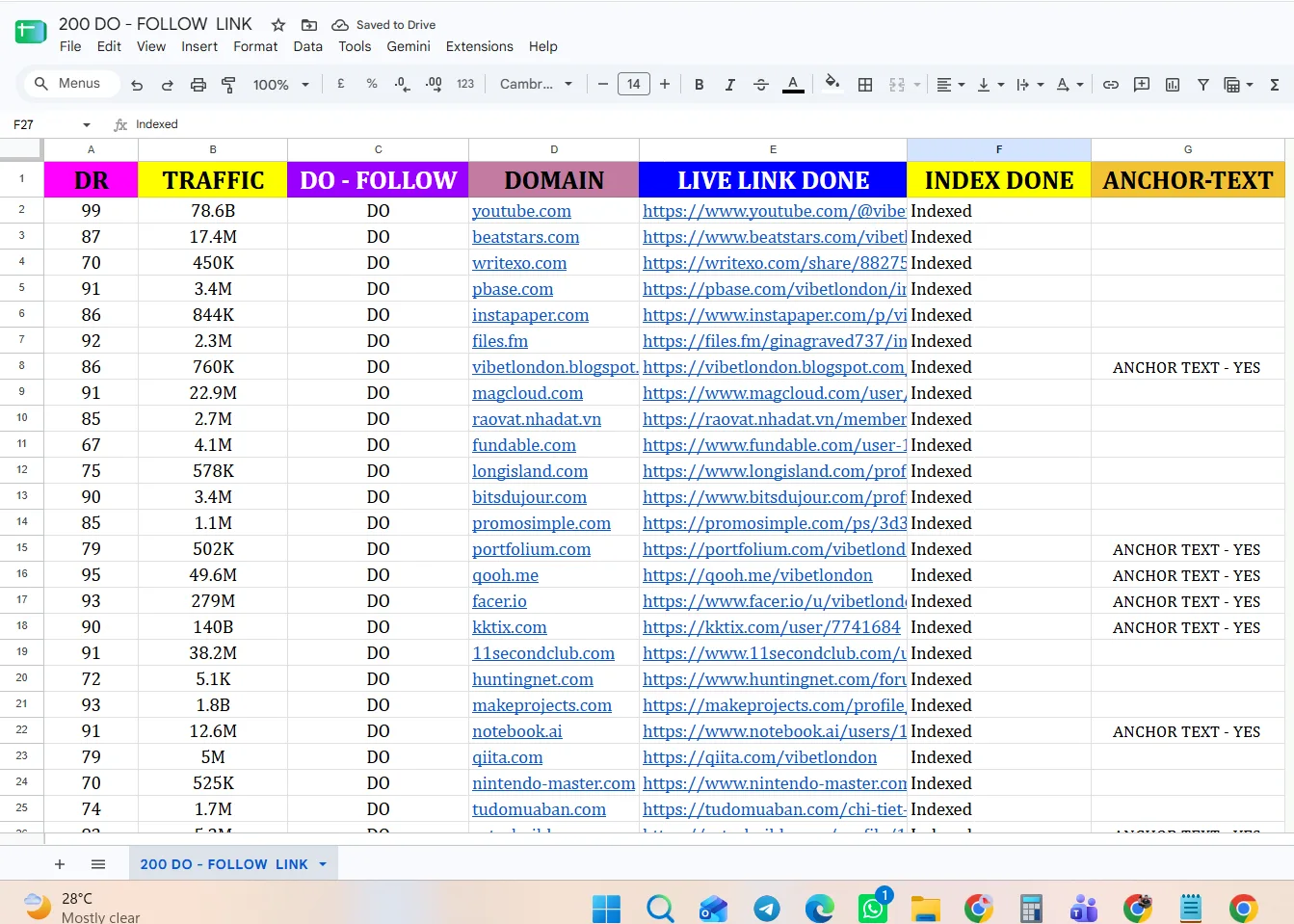Open the File menu
This screenshot has width=1294, height=924.
(x=70, y=46)
